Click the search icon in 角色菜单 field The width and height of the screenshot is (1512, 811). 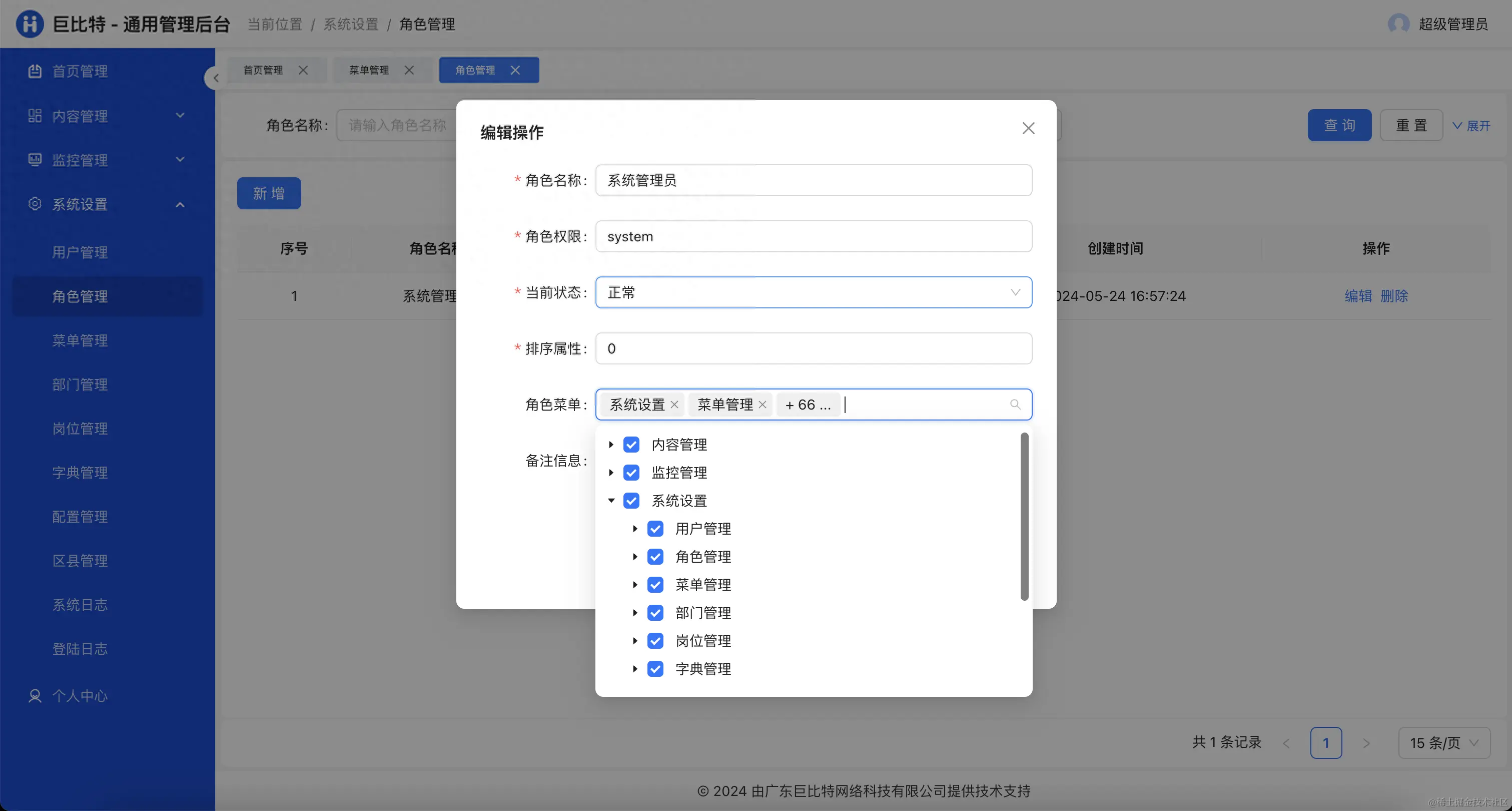coord(1015,404)
